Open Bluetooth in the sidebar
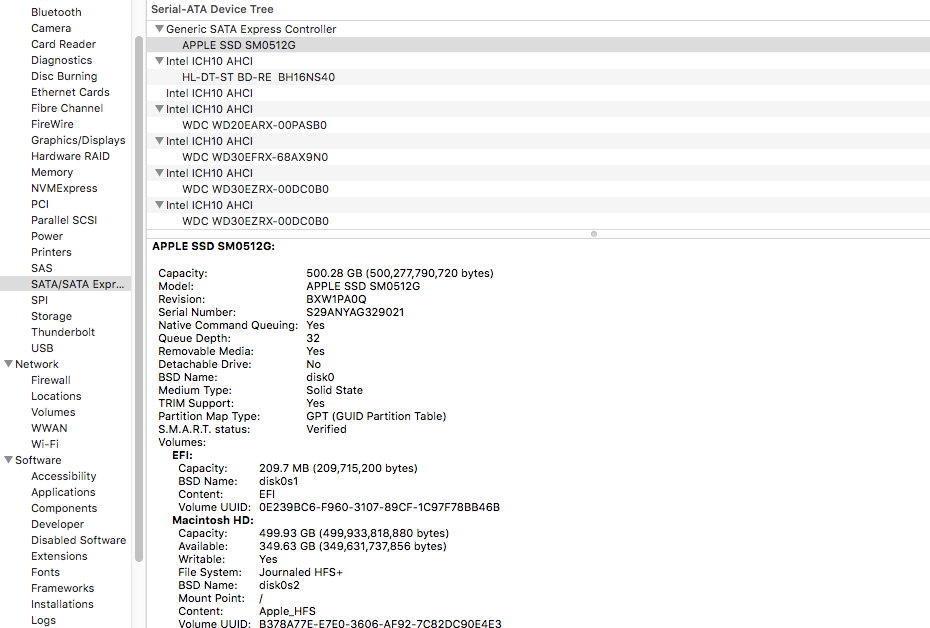 click(56, 12)
